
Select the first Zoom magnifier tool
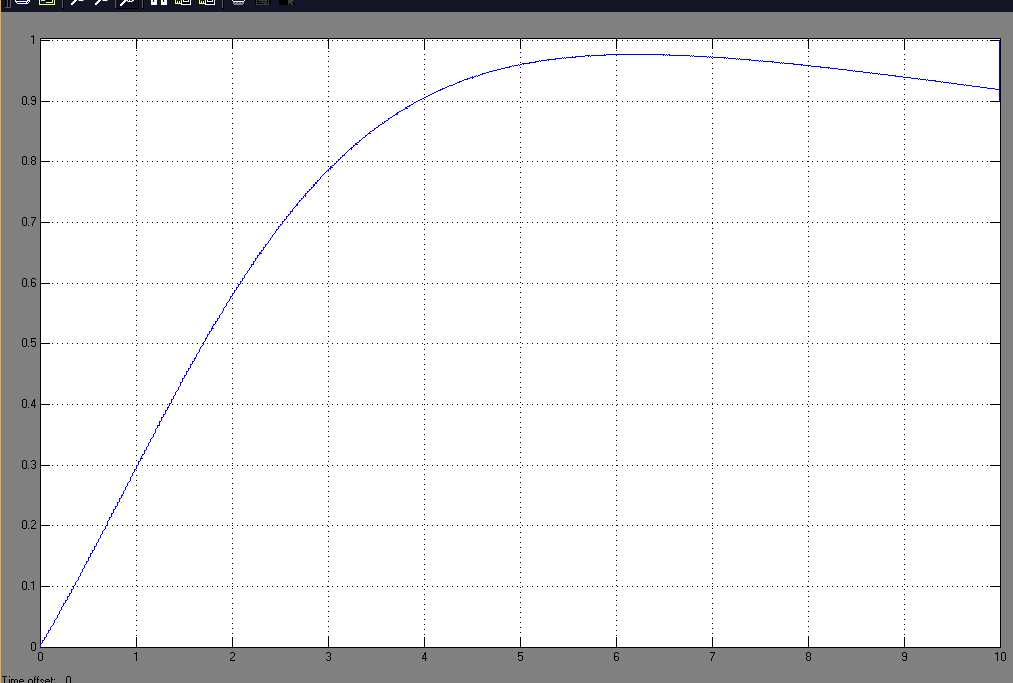point(78,2)
